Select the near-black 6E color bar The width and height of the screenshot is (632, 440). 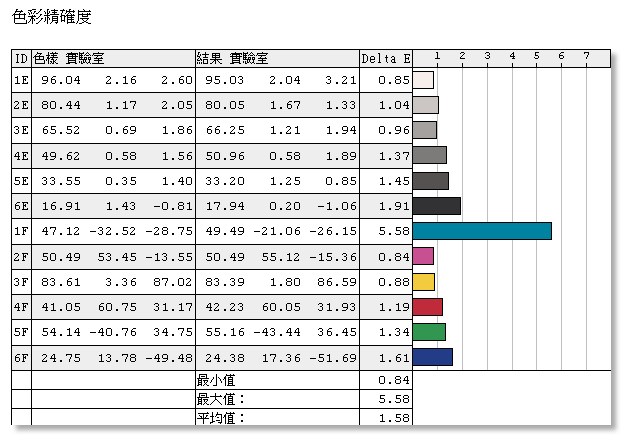pos(436,206)
